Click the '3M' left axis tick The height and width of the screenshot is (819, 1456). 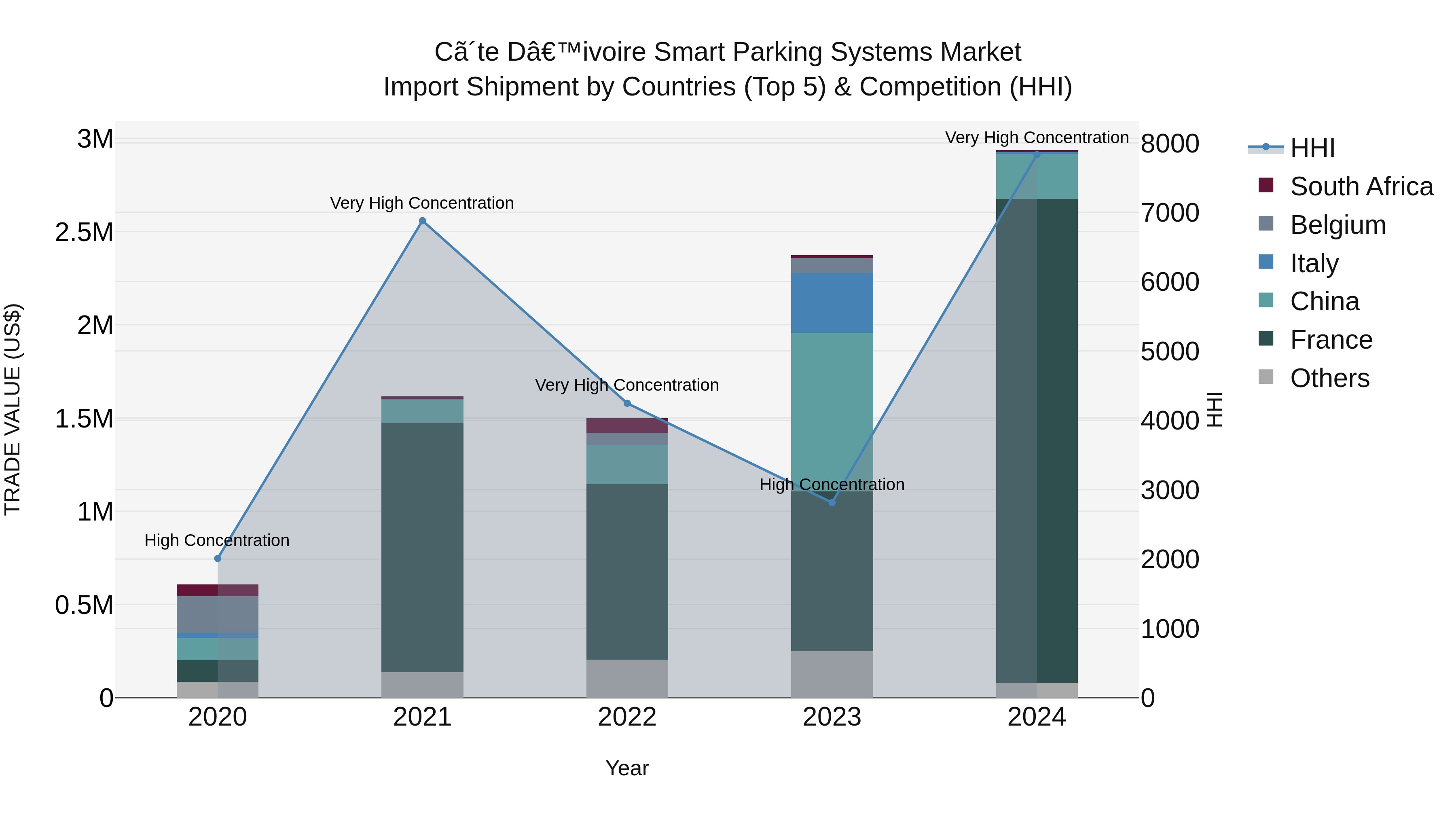pos(95,139)
